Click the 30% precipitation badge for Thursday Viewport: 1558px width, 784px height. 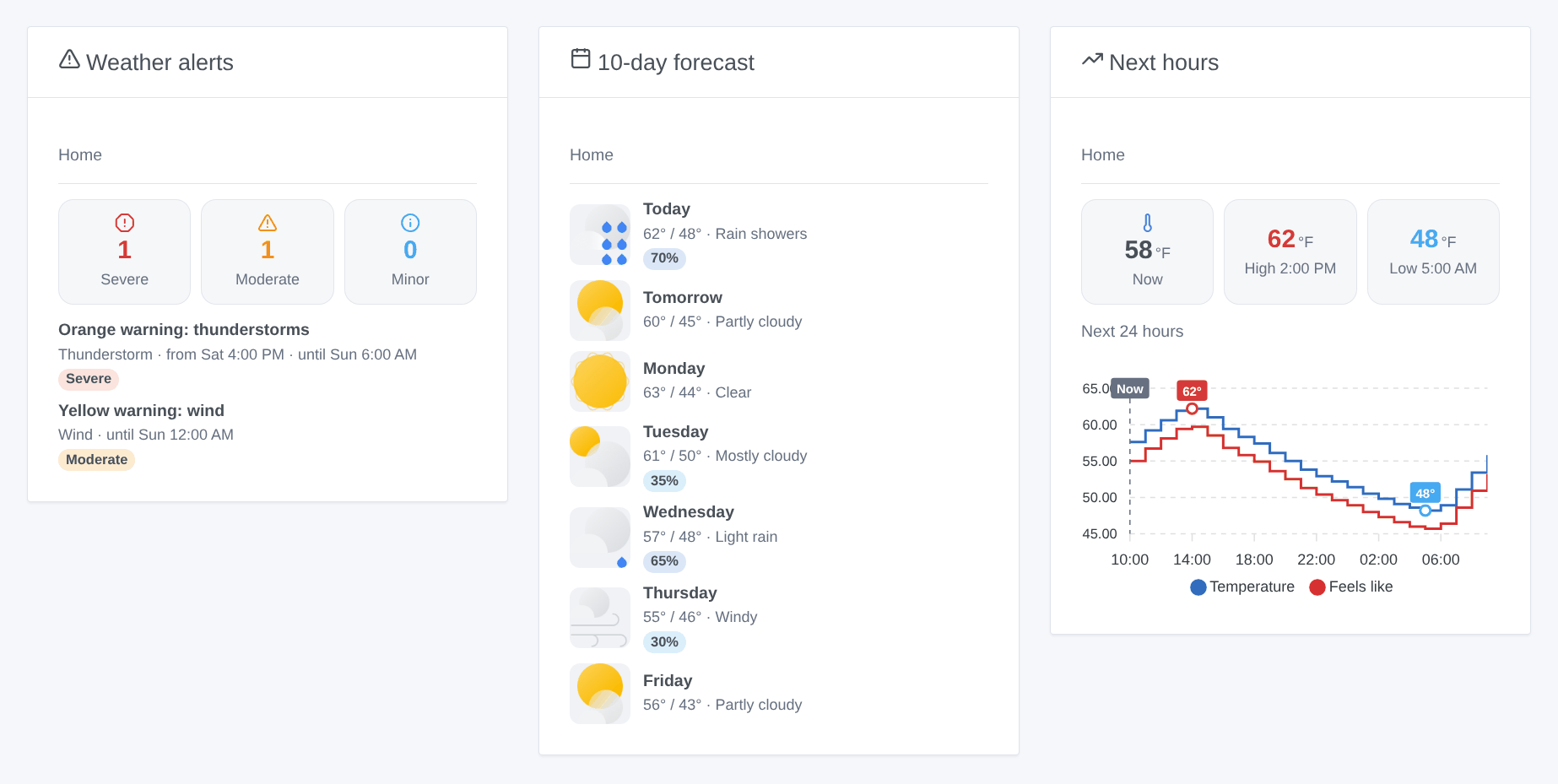(x=664, y=642)
